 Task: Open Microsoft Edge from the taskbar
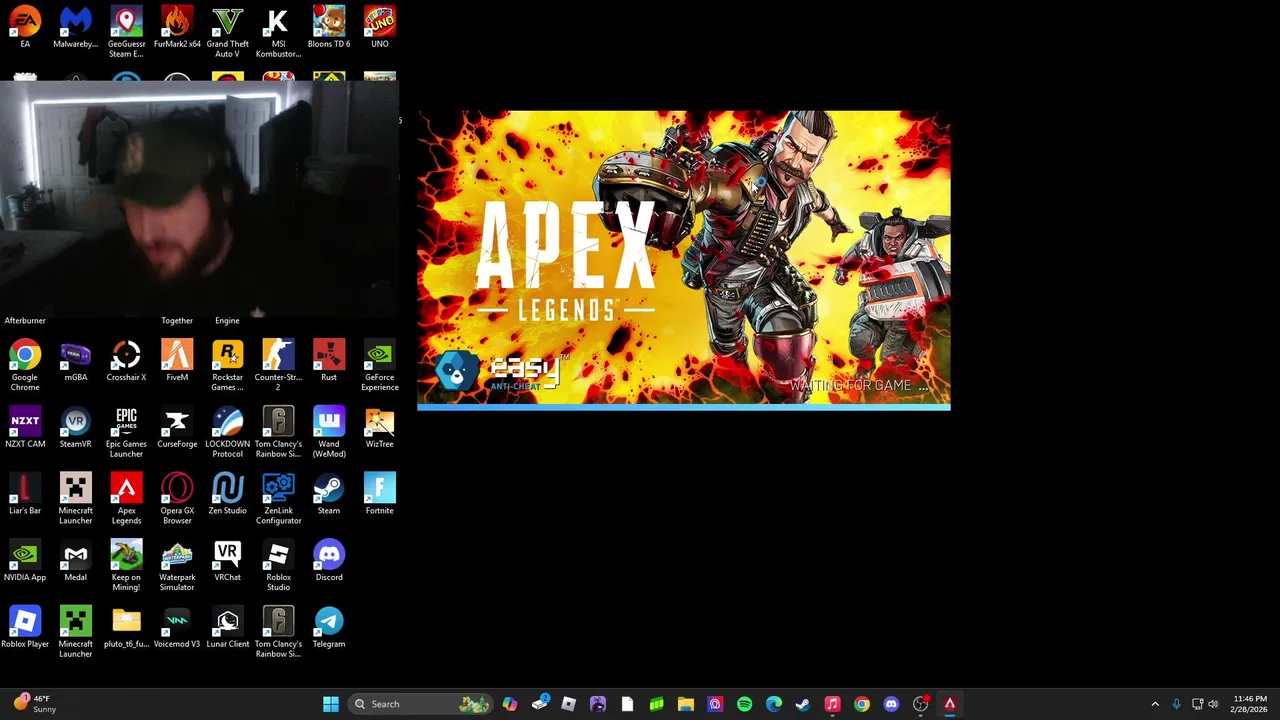click(x=774, y=704)
